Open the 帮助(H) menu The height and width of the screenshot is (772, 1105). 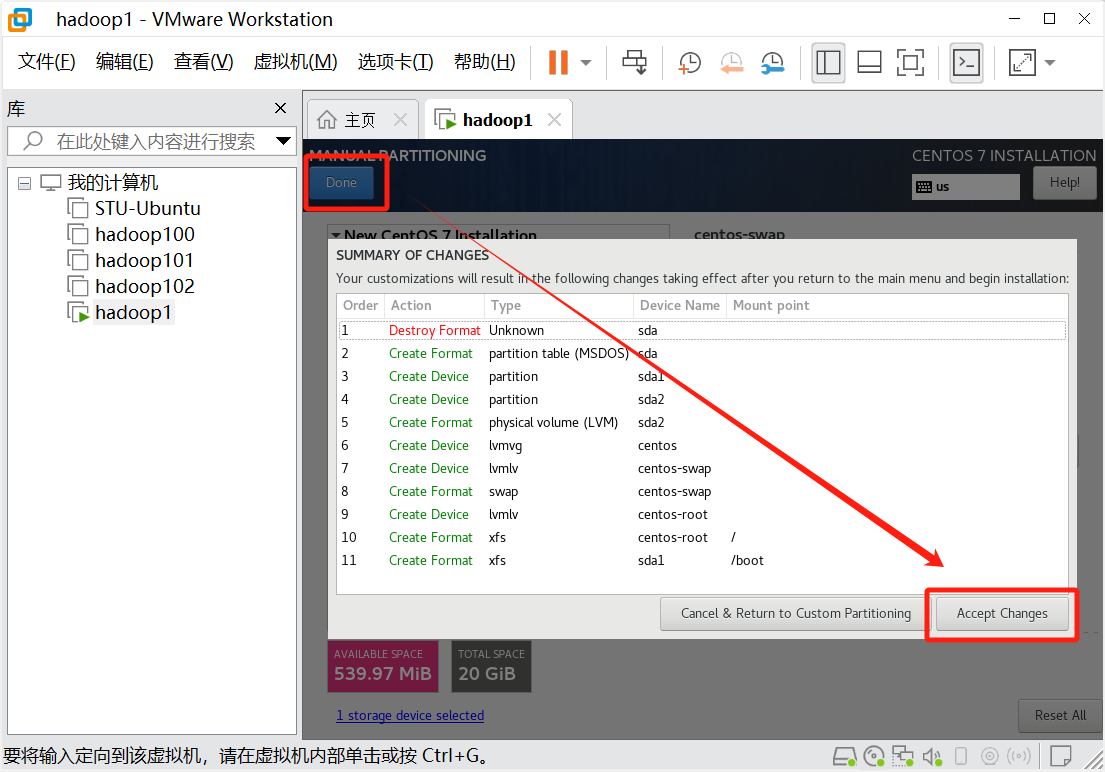coord(485,61)
